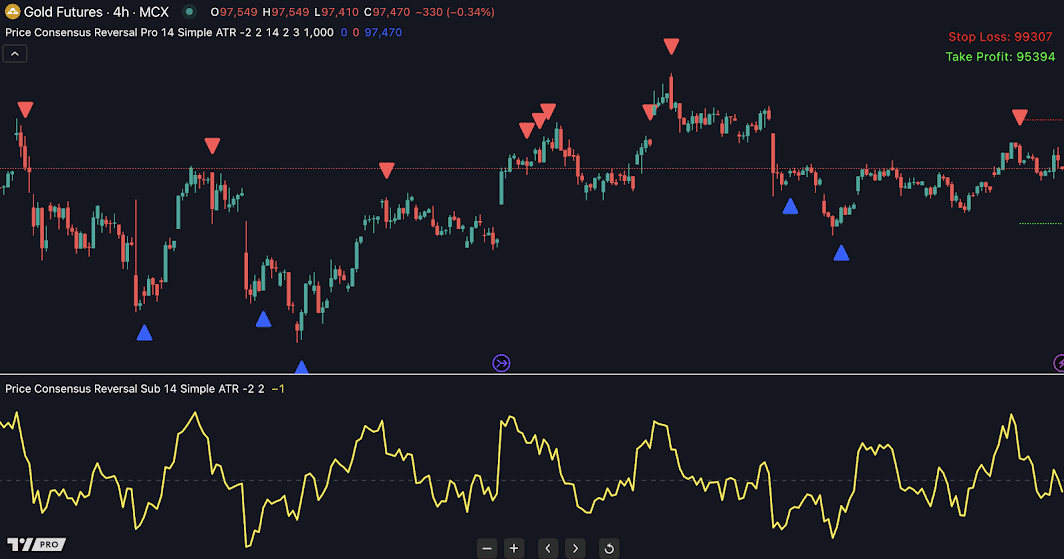Viewport: 1064px width, 559px height.
Task: Click the Stop Loss 99307 label
Action: (1000, 37)
